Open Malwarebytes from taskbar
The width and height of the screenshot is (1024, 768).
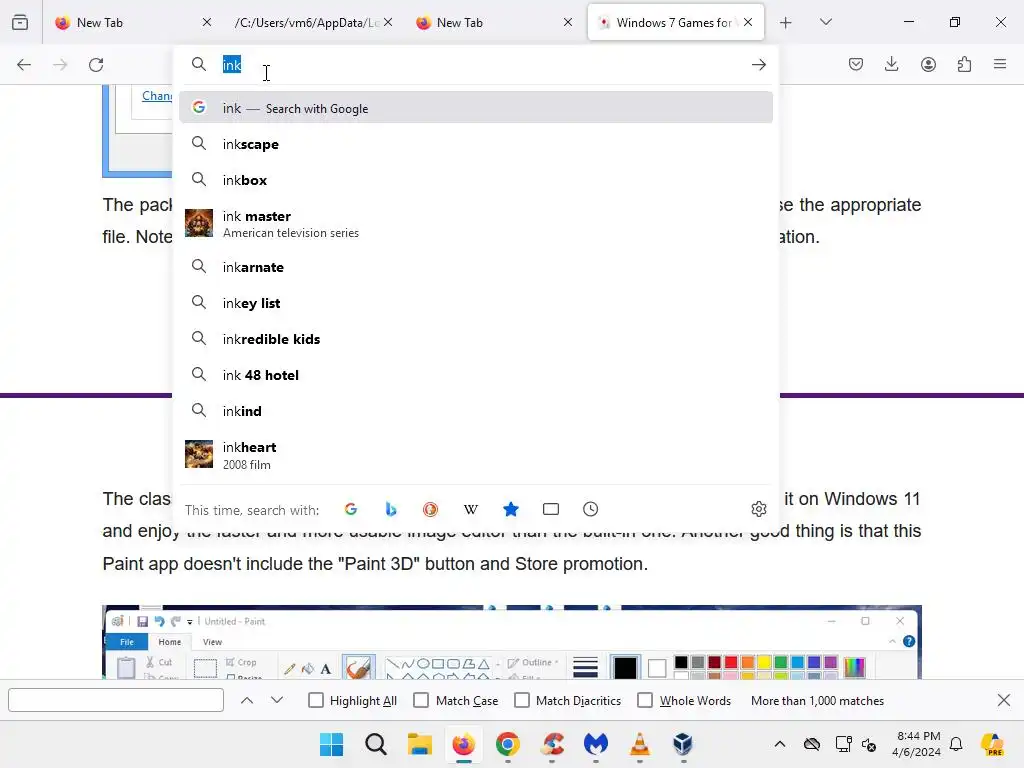[x=596, y=744]
